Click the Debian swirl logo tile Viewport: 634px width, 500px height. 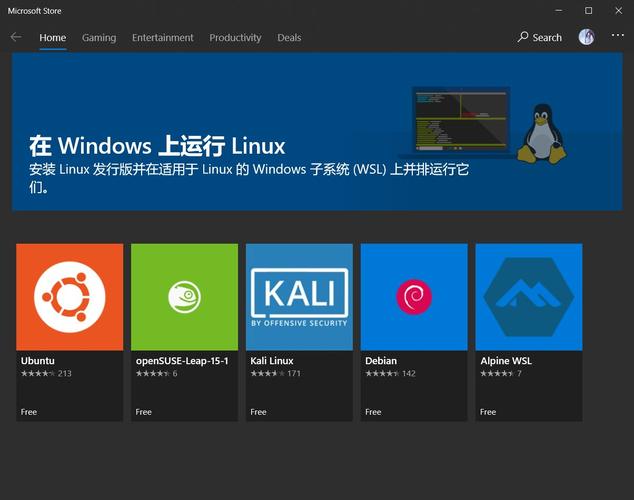414,297
